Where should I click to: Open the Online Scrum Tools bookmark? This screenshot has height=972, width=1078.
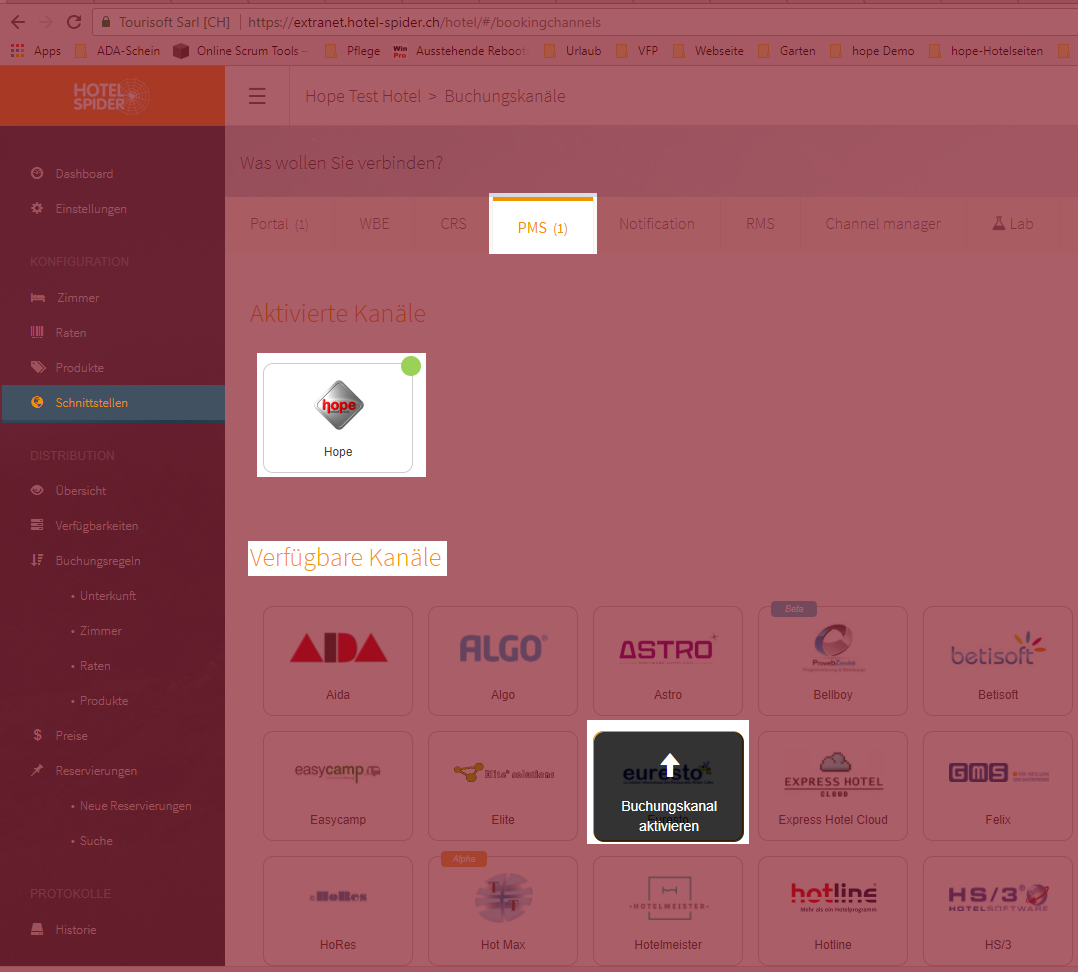pos(240,51)
